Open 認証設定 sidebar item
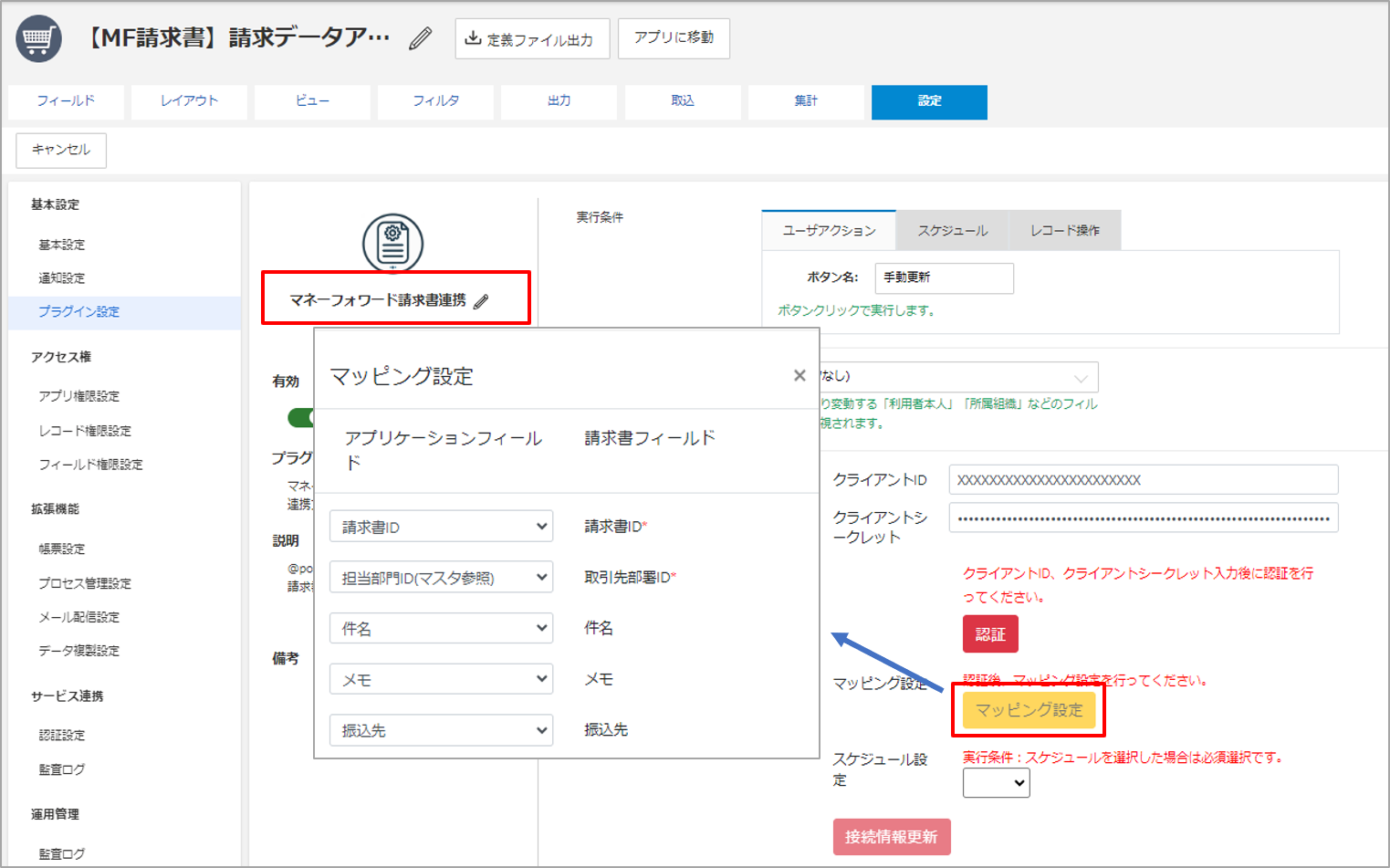 pos(62,736)
